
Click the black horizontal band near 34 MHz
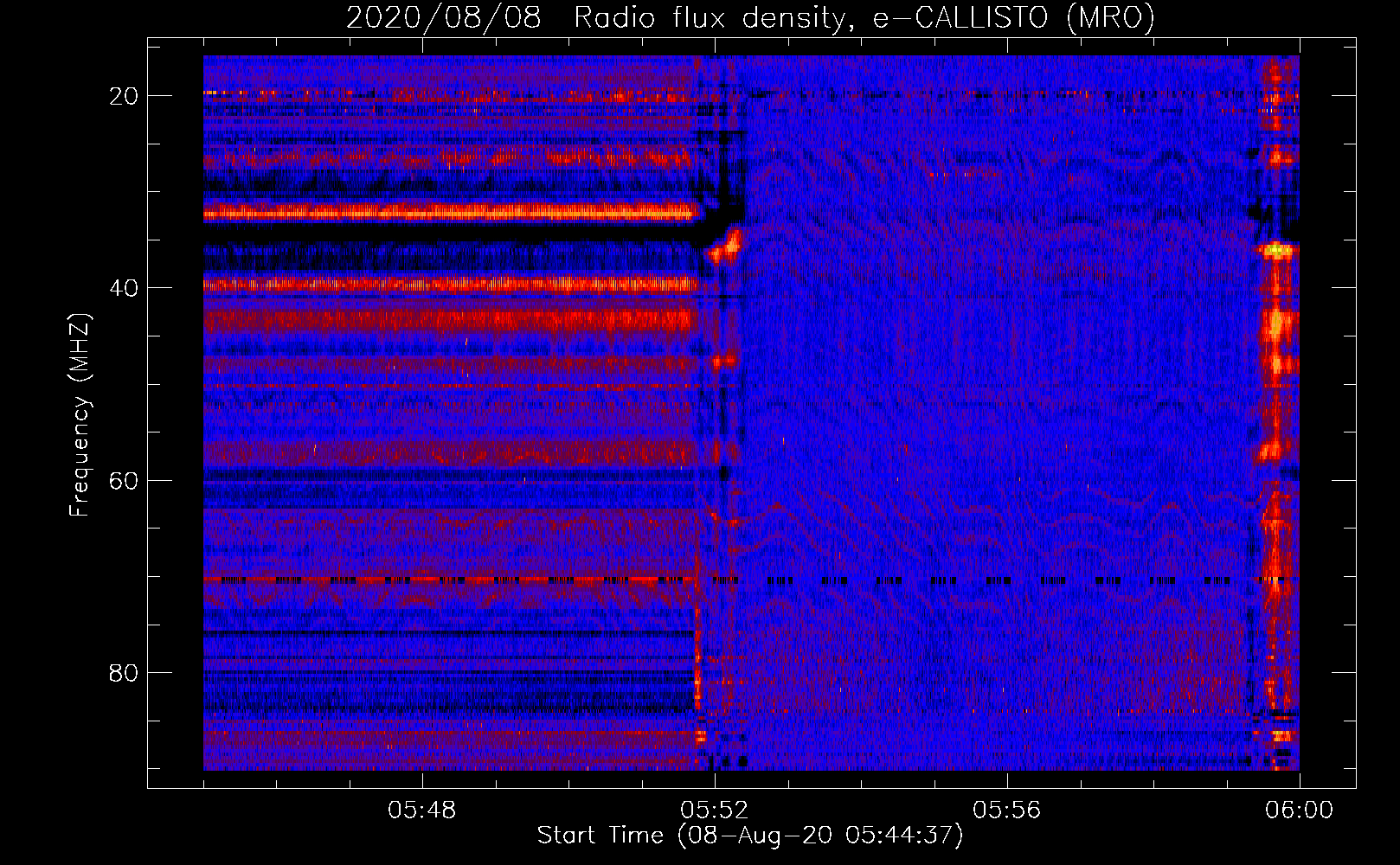[x=450, y=230]
